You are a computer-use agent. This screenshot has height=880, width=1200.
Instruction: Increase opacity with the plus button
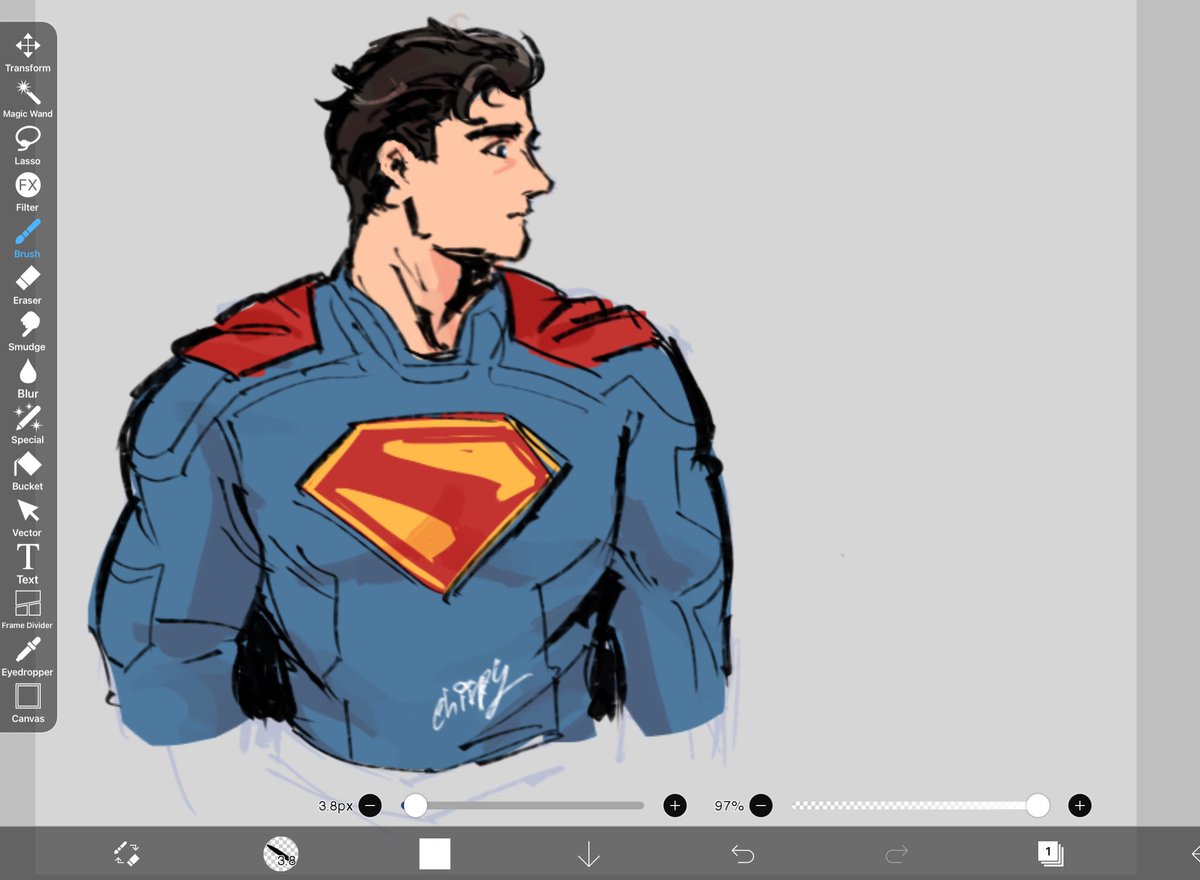(x=1079, y=805)
